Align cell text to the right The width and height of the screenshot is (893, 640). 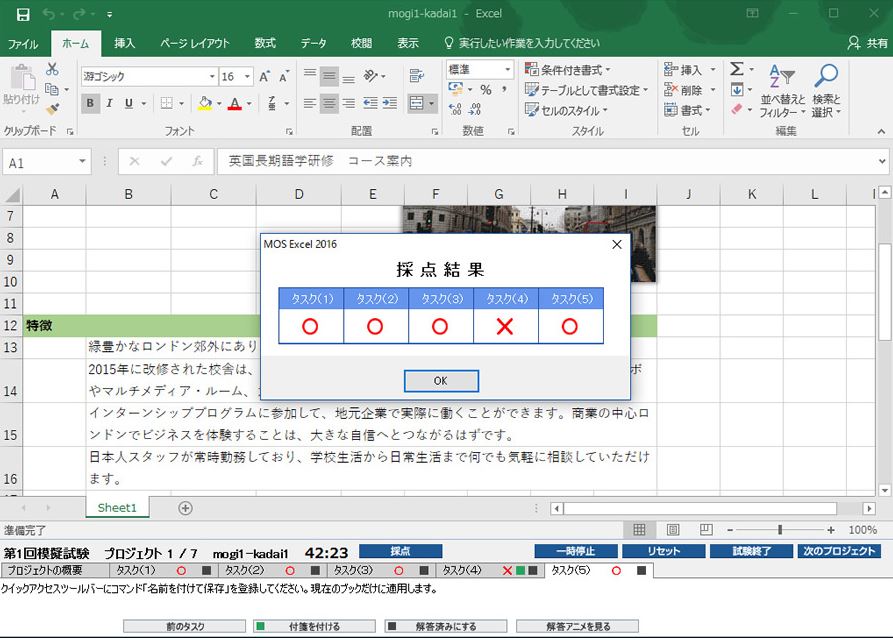pyautogui.click(x=349, y=103)
